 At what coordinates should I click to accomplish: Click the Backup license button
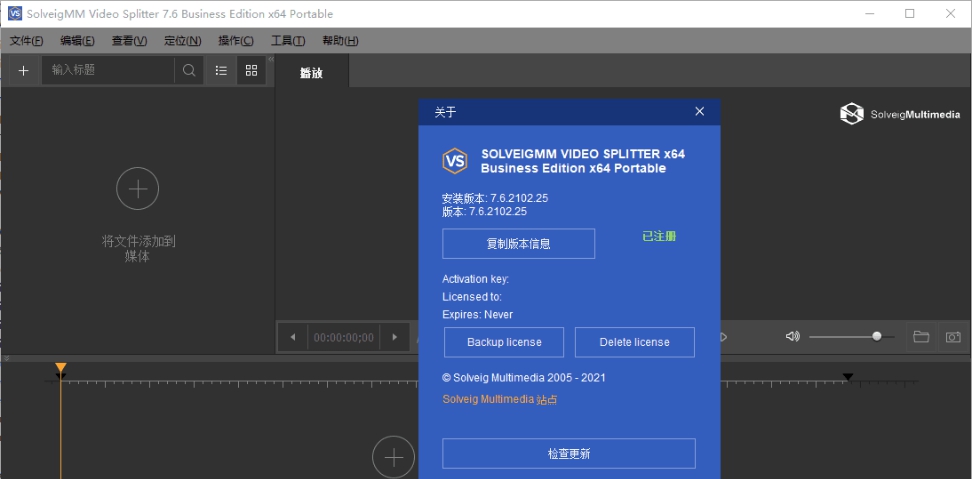pyautogui.click(x=504, y=342)
